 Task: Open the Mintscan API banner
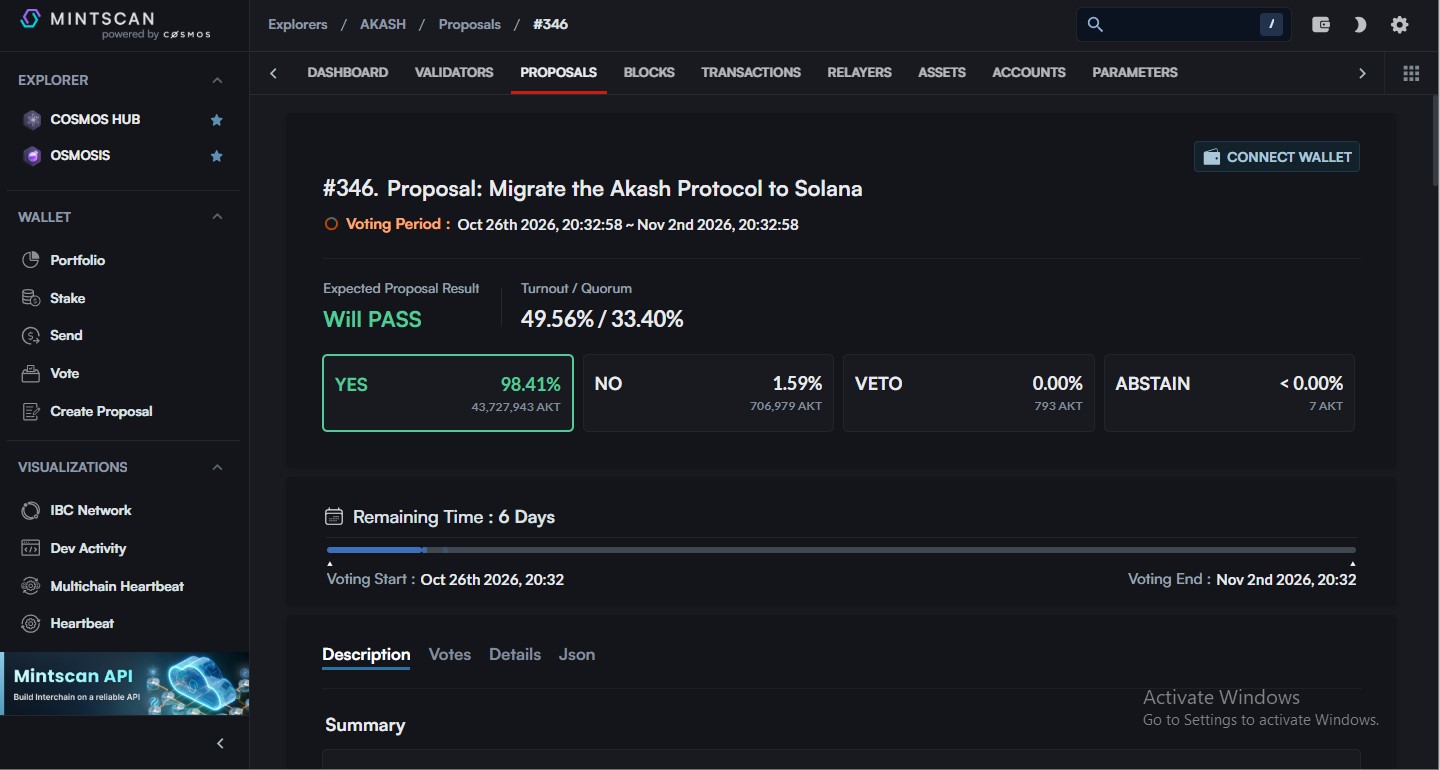(125, 684)
